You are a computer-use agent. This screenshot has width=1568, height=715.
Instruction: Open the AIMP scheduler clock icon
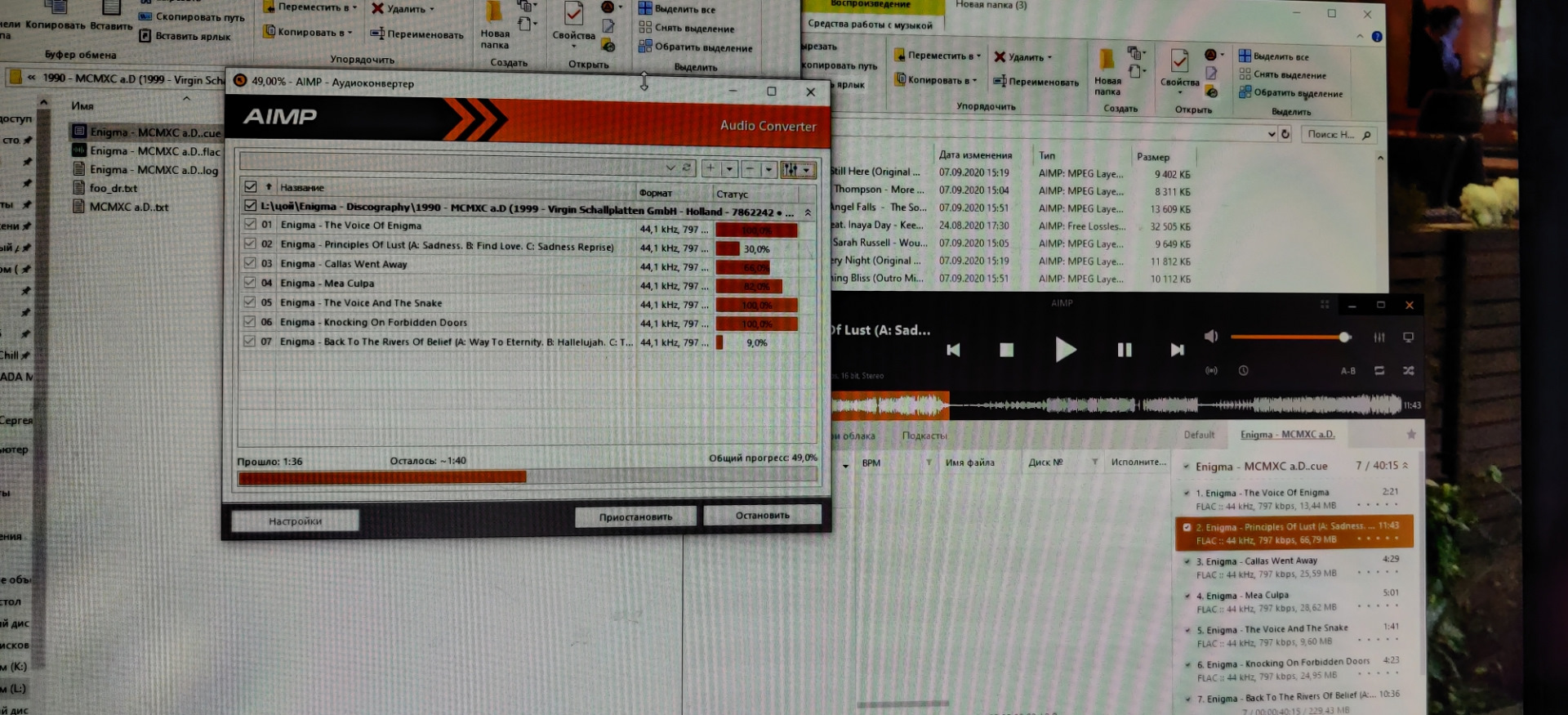coord(1243,371)
